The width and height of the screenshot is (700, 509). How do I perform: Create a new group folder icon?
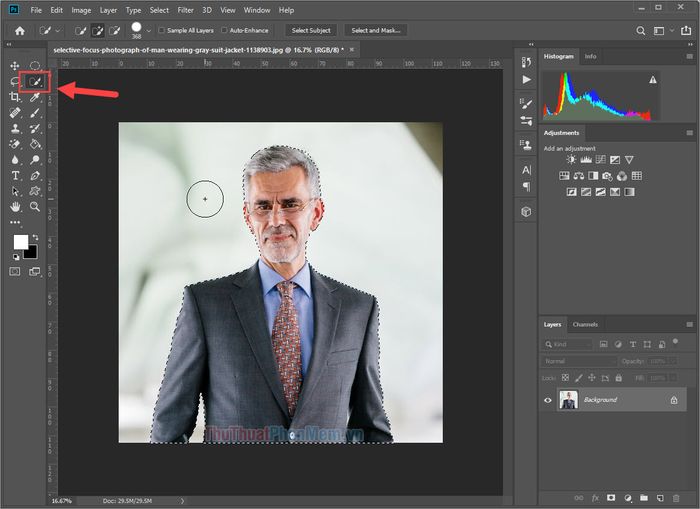643,498
